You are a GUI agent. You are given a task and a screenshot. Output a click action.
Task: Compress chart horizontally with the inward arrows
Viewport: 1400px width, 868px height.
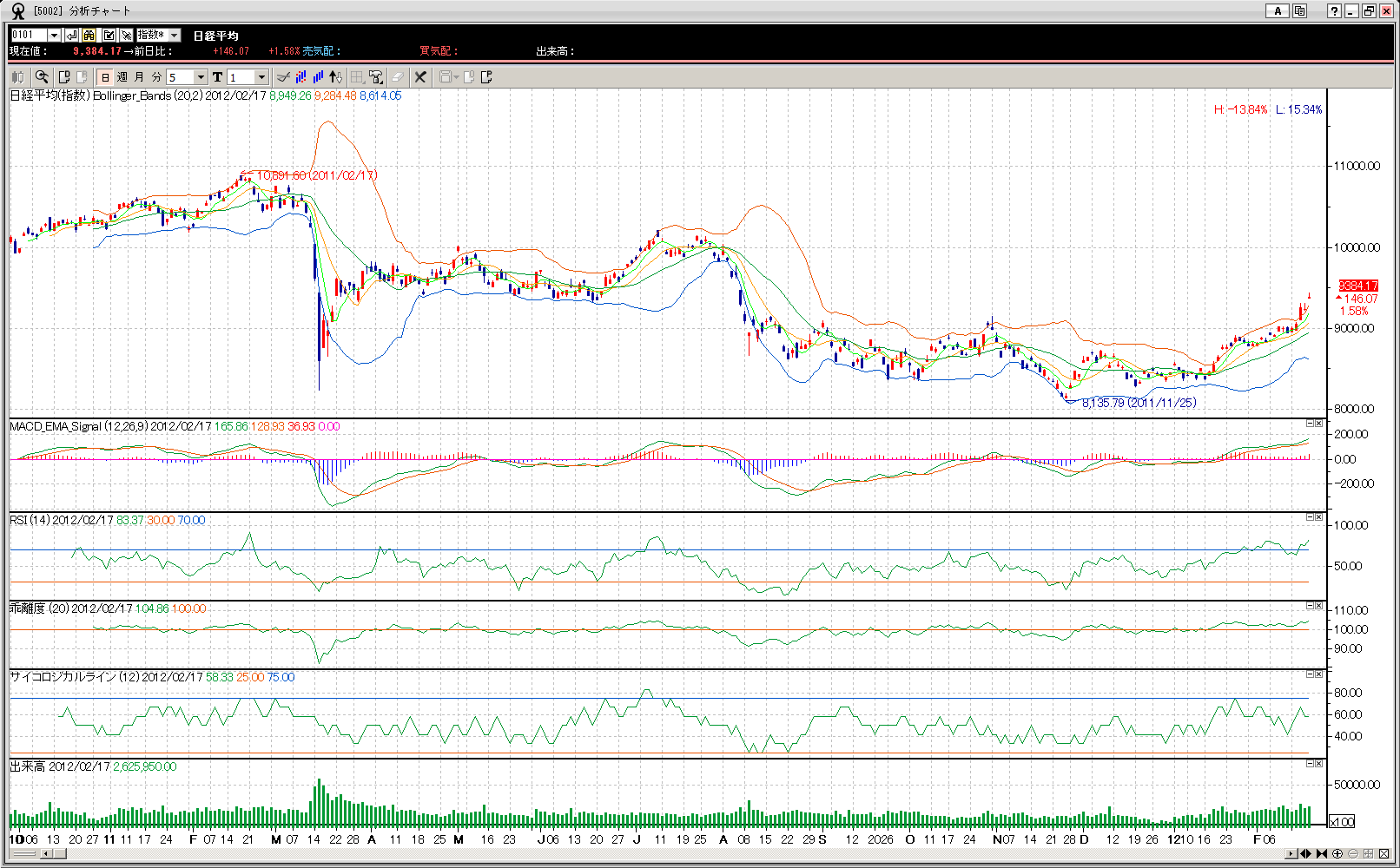click(x=1322, y=854)
